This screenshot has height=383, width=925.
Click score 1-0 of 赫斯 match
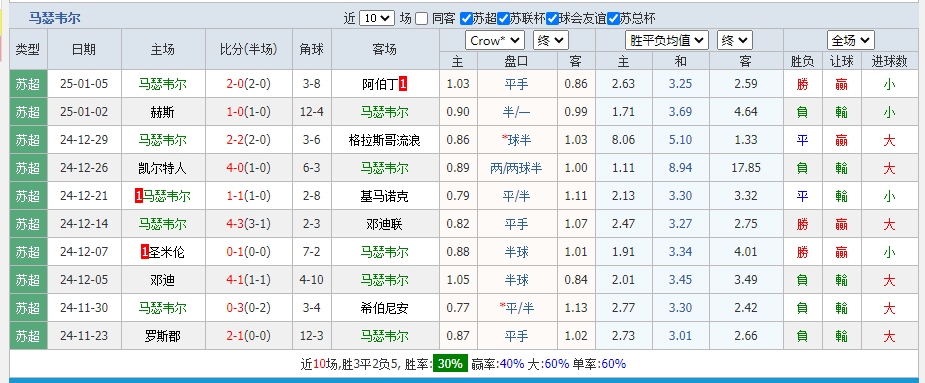pyautogui.click(x=235, y=112)
